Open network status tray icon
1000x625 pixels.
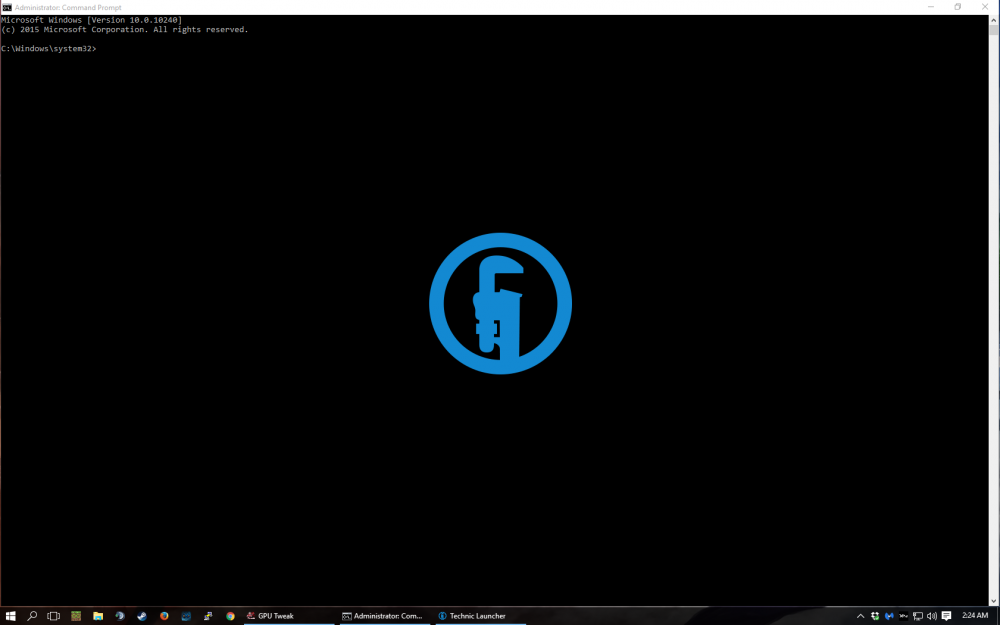(x=918, y=616)
